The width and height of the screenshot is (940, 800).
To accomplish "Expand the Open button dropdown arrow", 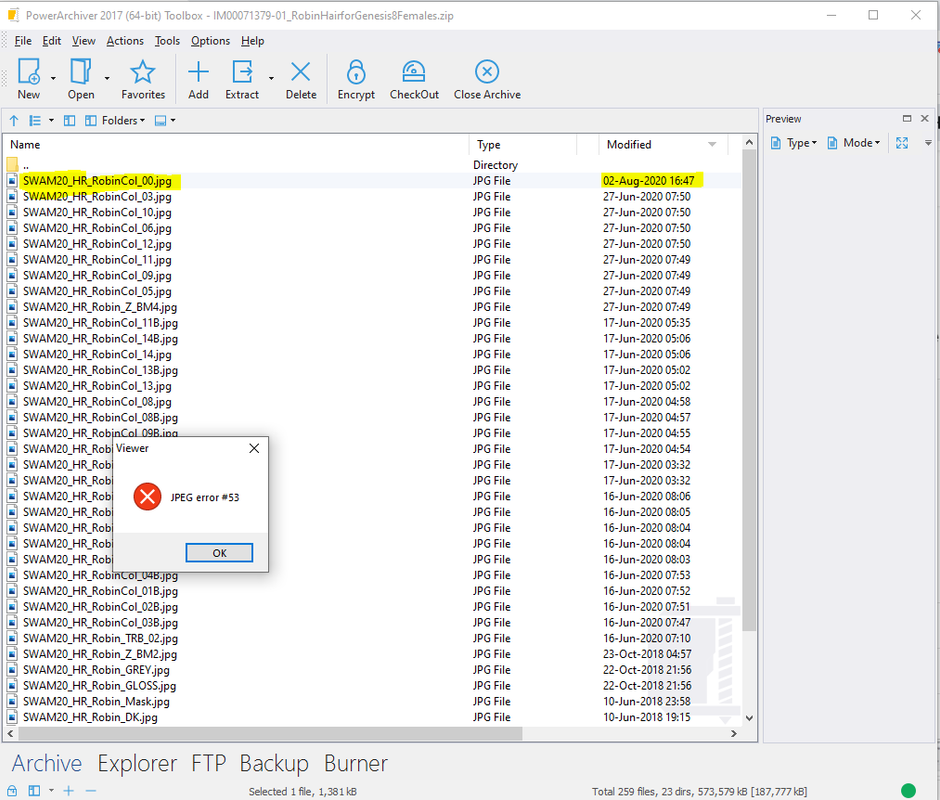I will 107,79.
